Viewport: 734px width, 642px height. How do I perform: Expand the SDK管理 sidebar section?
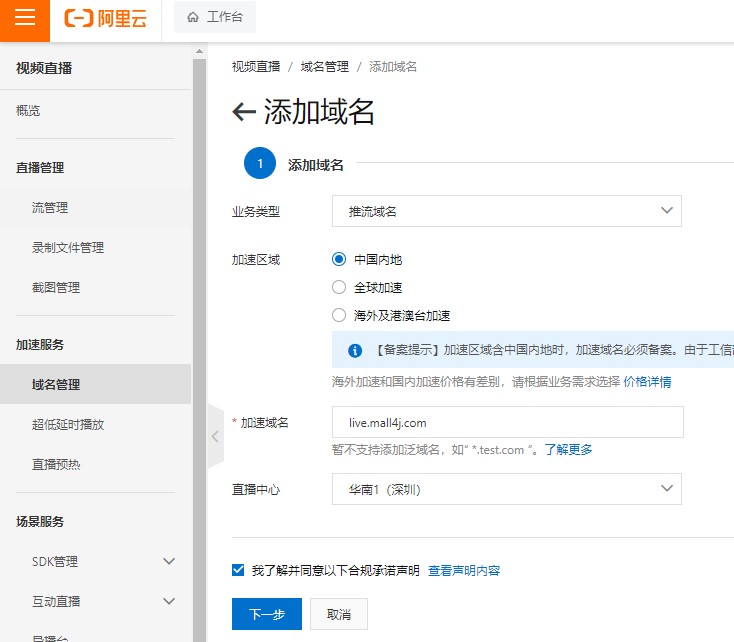point(169,562)
